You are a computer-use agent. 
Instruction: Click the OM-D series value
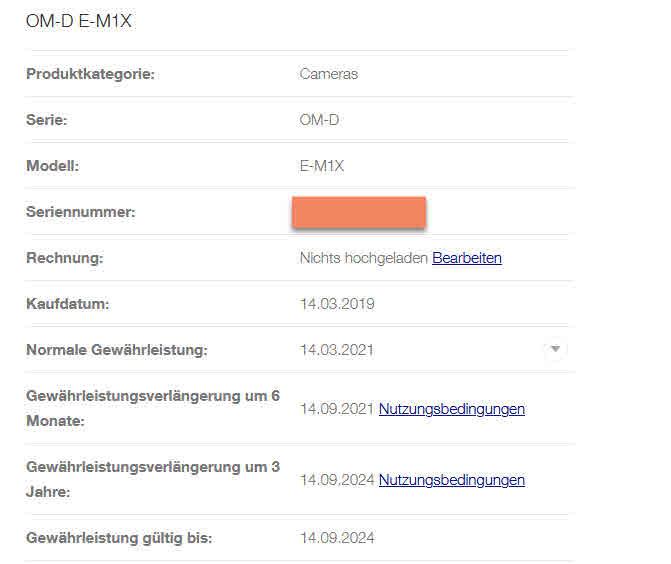(x=319, y=120)
